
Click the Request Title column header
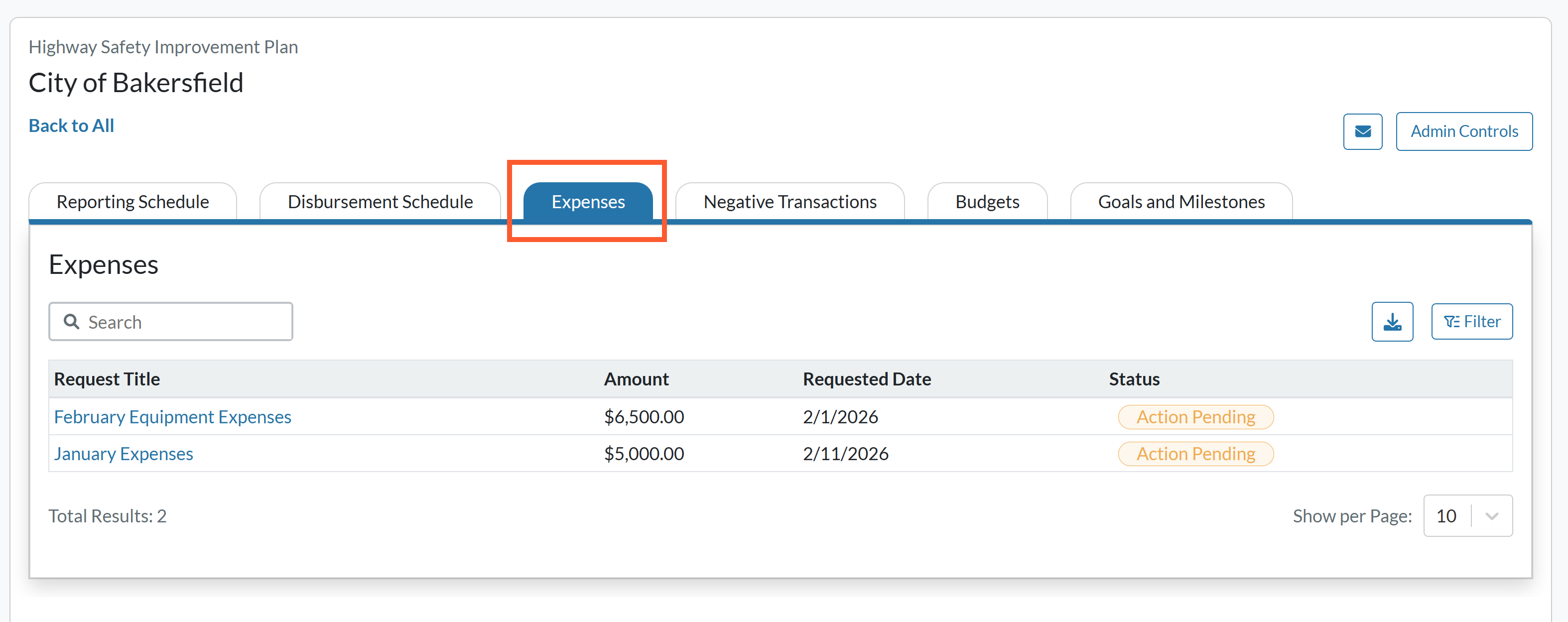pos(107,379)
